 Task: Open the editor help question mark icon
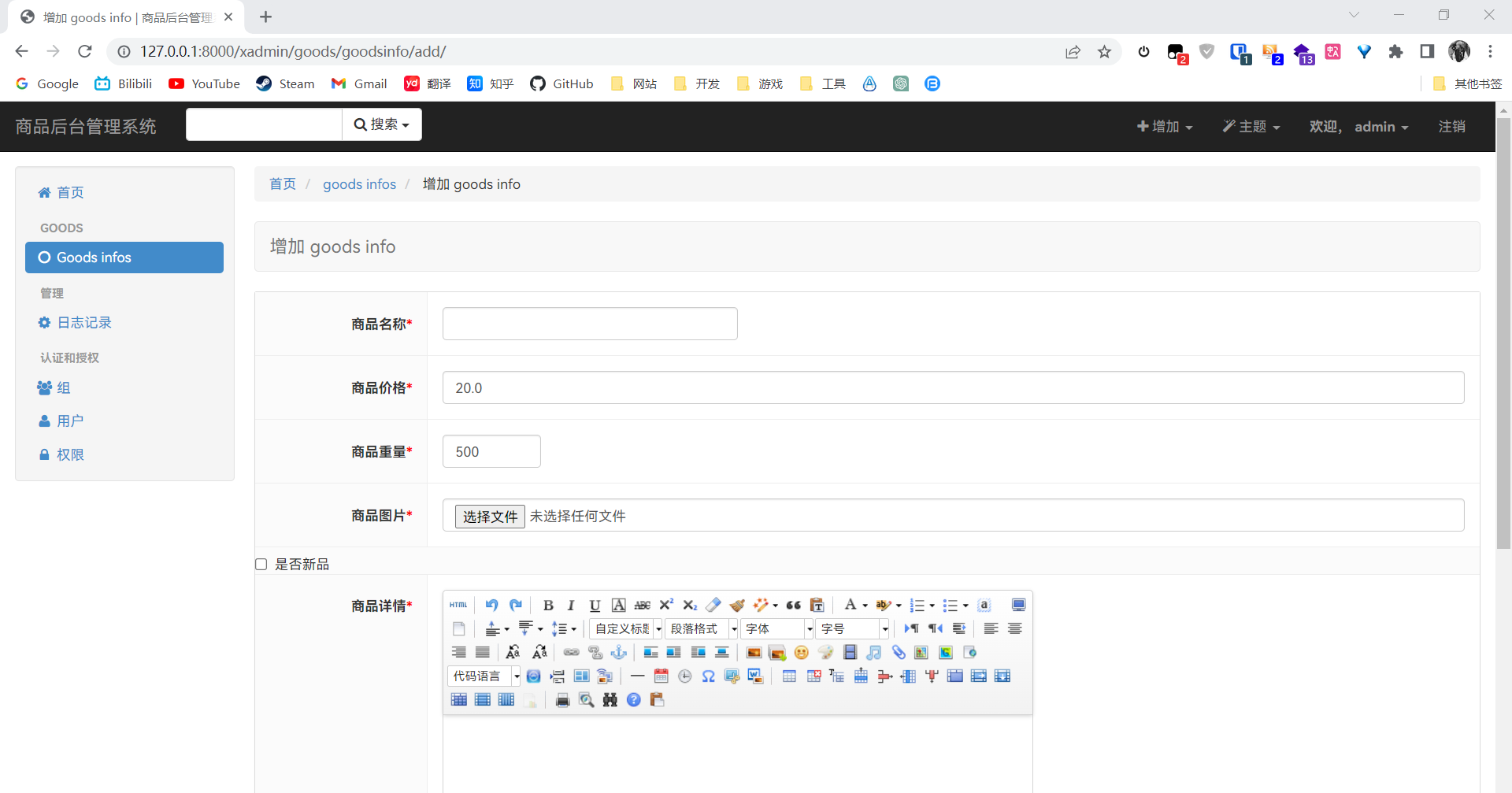[633, 699]
